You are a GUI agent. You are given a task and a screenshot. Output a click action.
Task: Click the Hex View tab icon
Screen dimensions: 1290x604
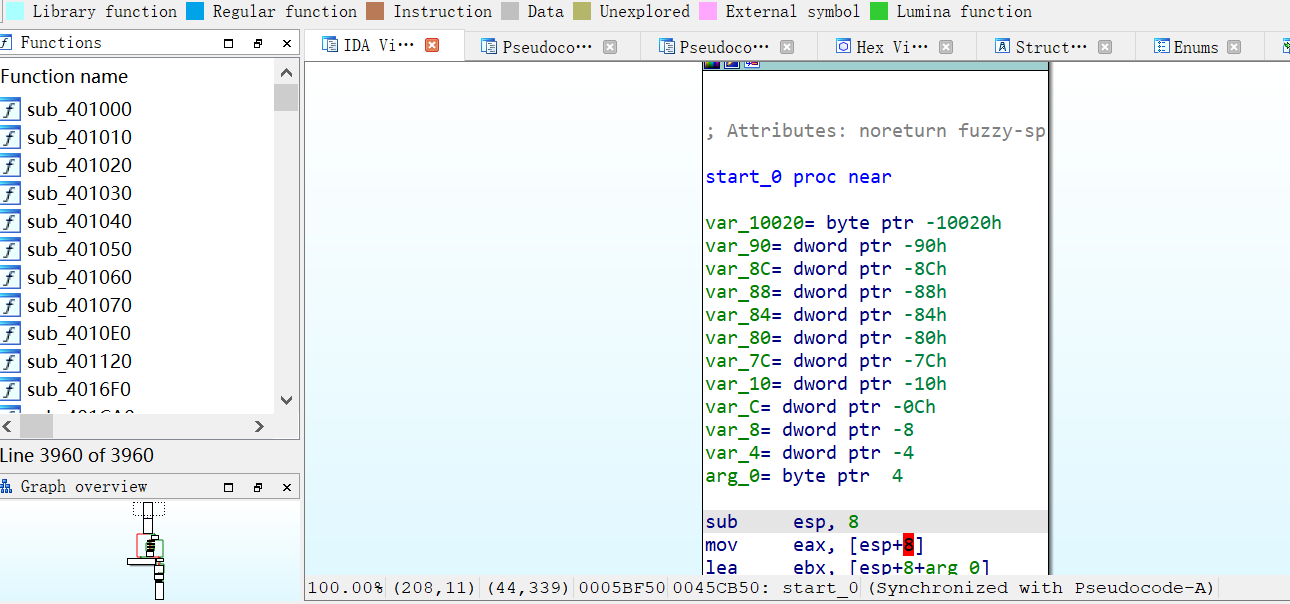pyautogui.click(x=843, y=46)
